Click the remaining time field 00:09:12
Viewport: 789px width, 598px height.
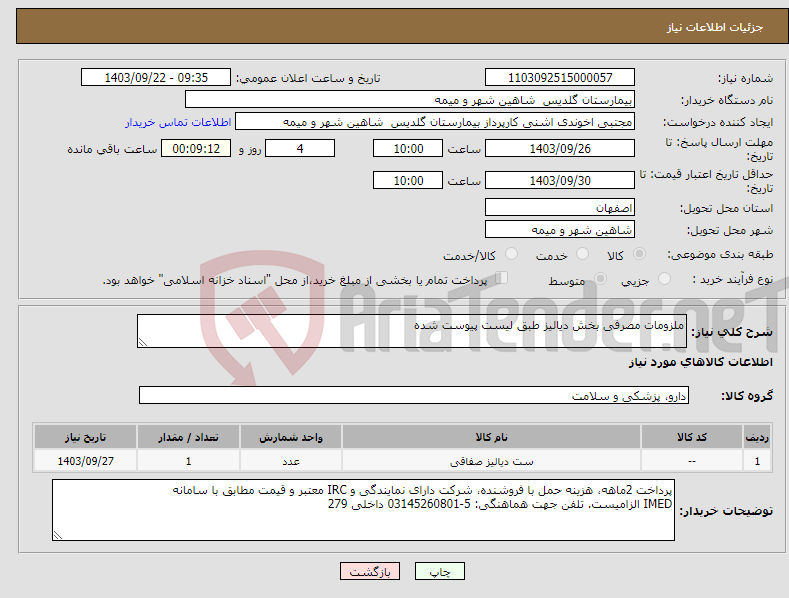point(196,148)
